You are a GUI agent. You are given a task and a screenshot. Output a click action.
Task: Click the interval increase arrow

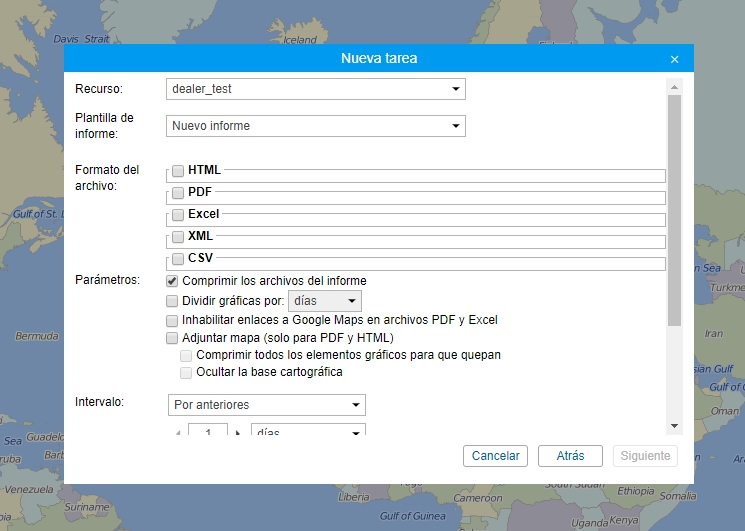(x=239, y=433)
